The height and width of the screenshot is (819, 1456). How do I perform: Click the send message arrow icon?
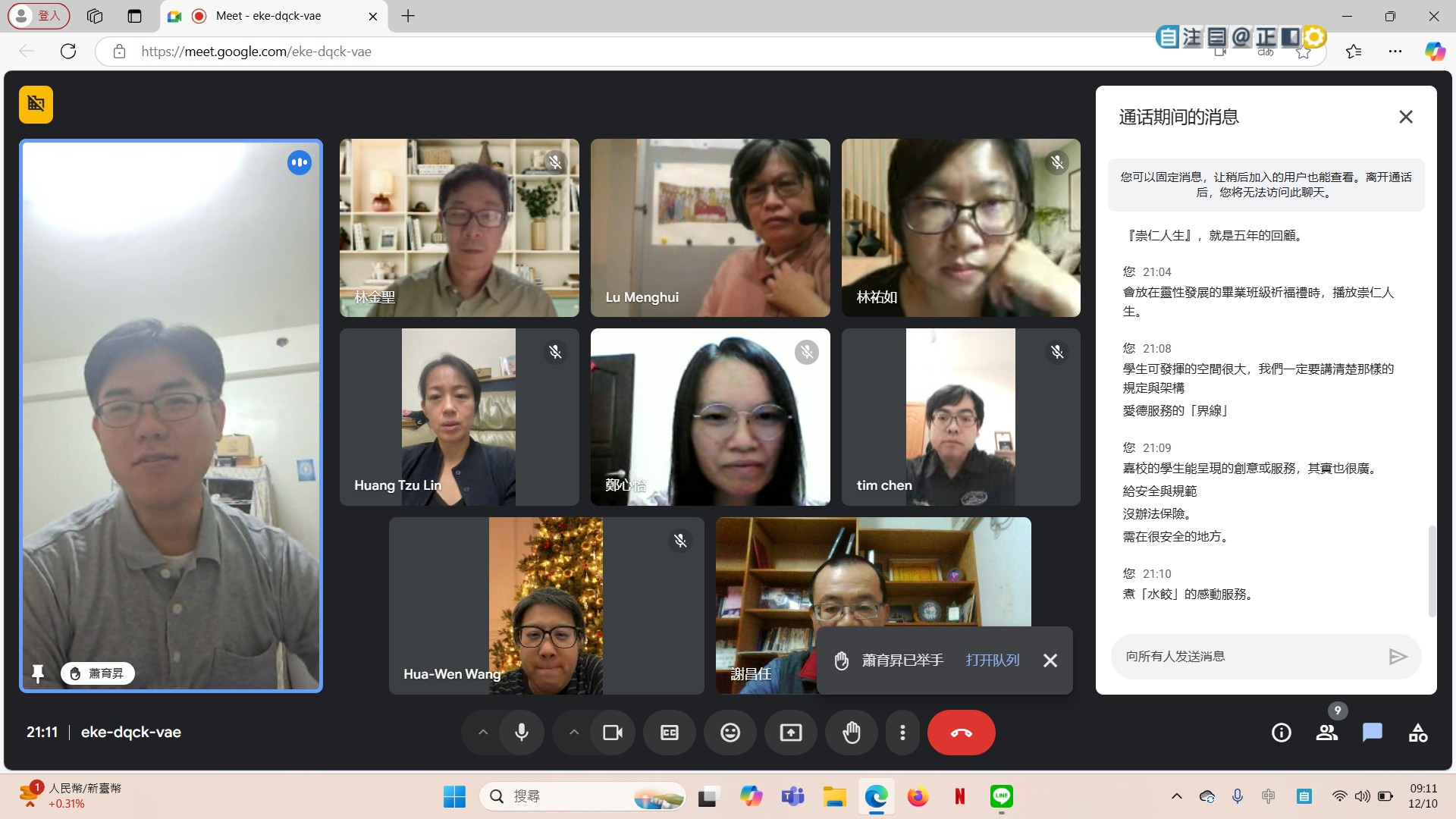tap(1398, 657)
